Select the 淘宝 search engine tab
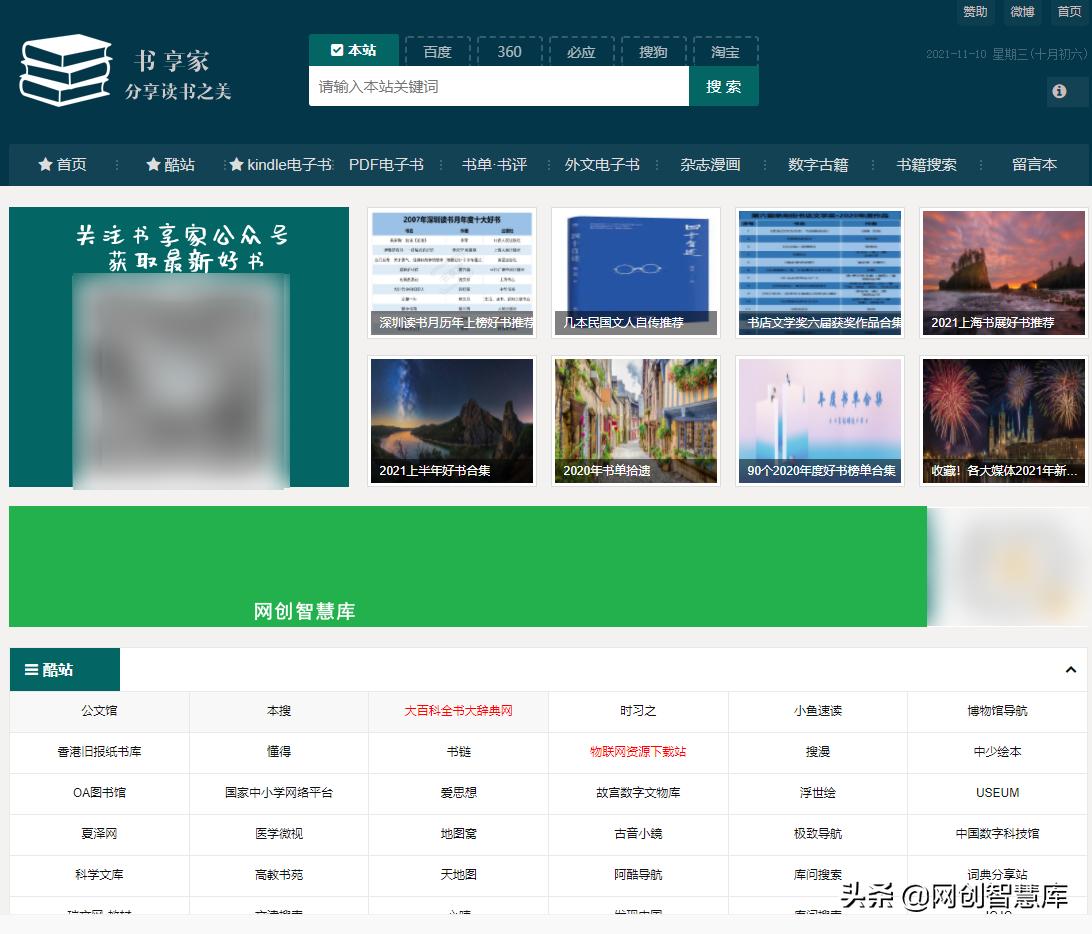This screenshot has width=1092, height=934. tap(725, 51)
